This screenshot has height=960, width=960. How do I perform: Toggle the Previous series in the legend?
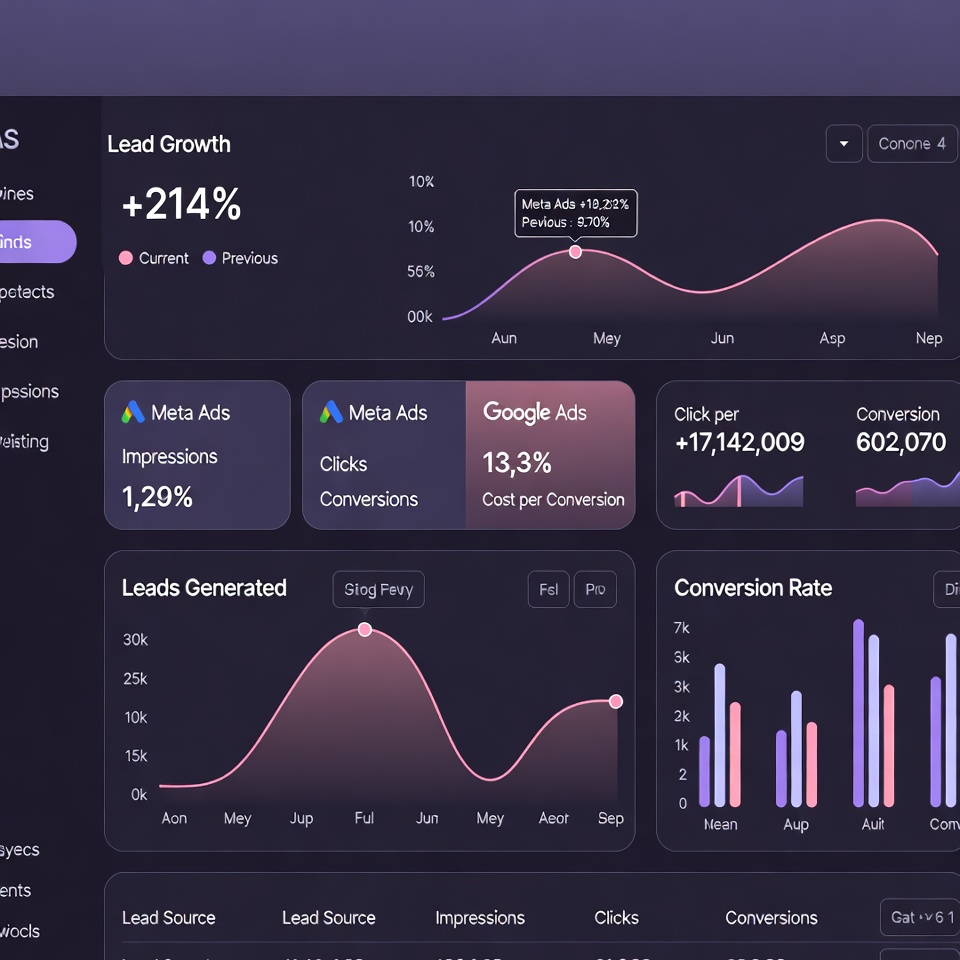point(240,258)
